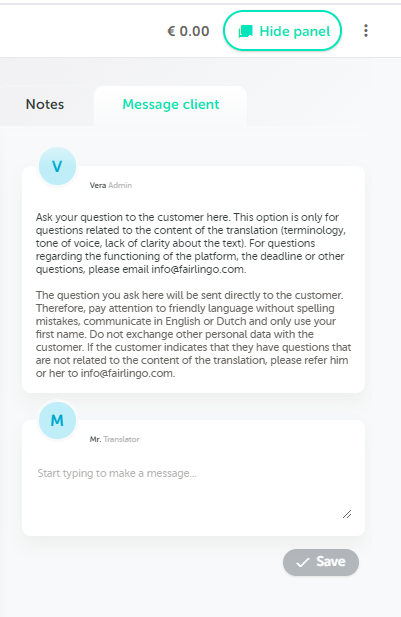
Task: Click the € 0.00 amount
Action: pyautogui.click(x=188, y=31)
